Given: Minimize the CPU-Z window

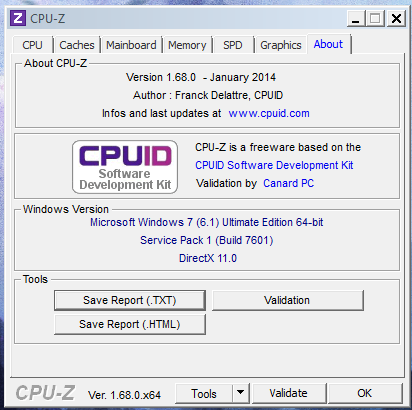Looking at the screenshot, I should click(356, 18).
